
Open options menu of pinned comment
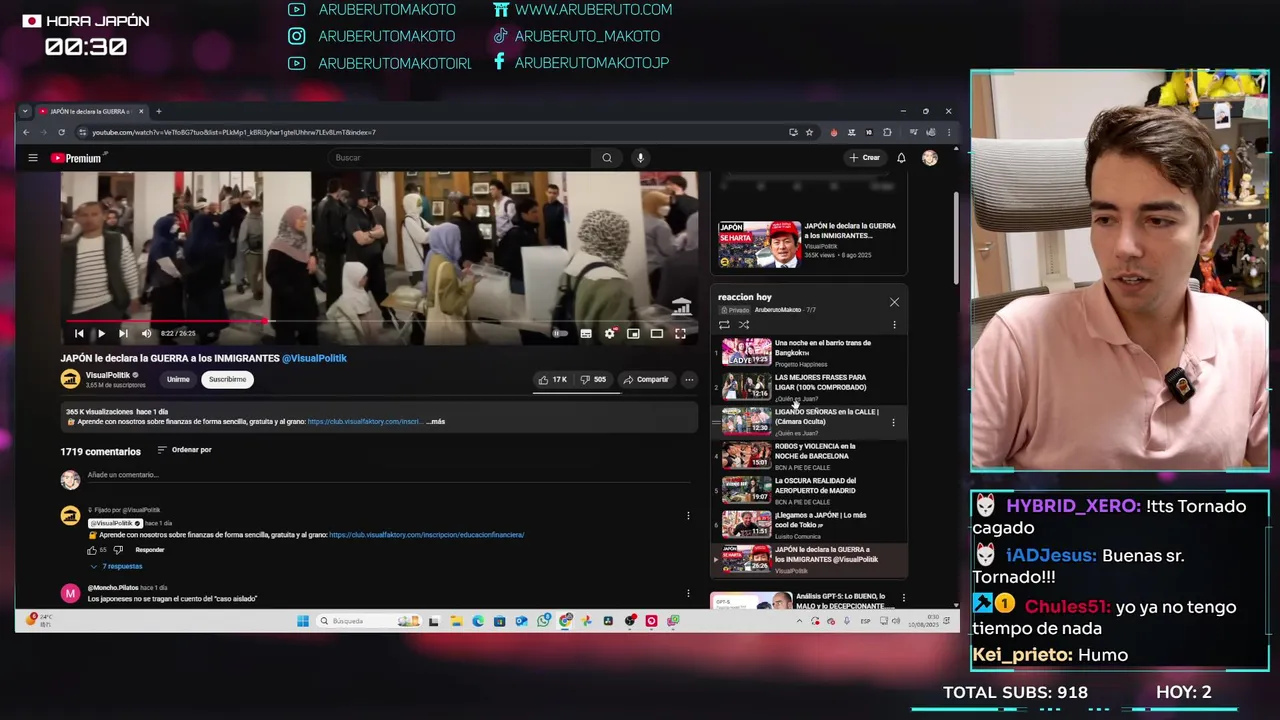(x=688, y=516)
